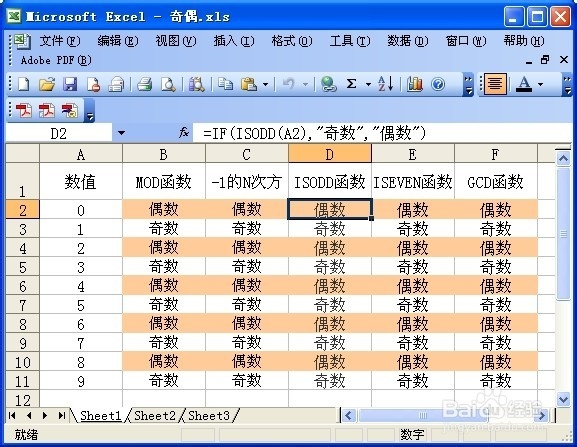Click the Email envelope toolbar icon
The width and height of the screenshot is (577, 447).
pyautogui.click(x=116, y=84)
